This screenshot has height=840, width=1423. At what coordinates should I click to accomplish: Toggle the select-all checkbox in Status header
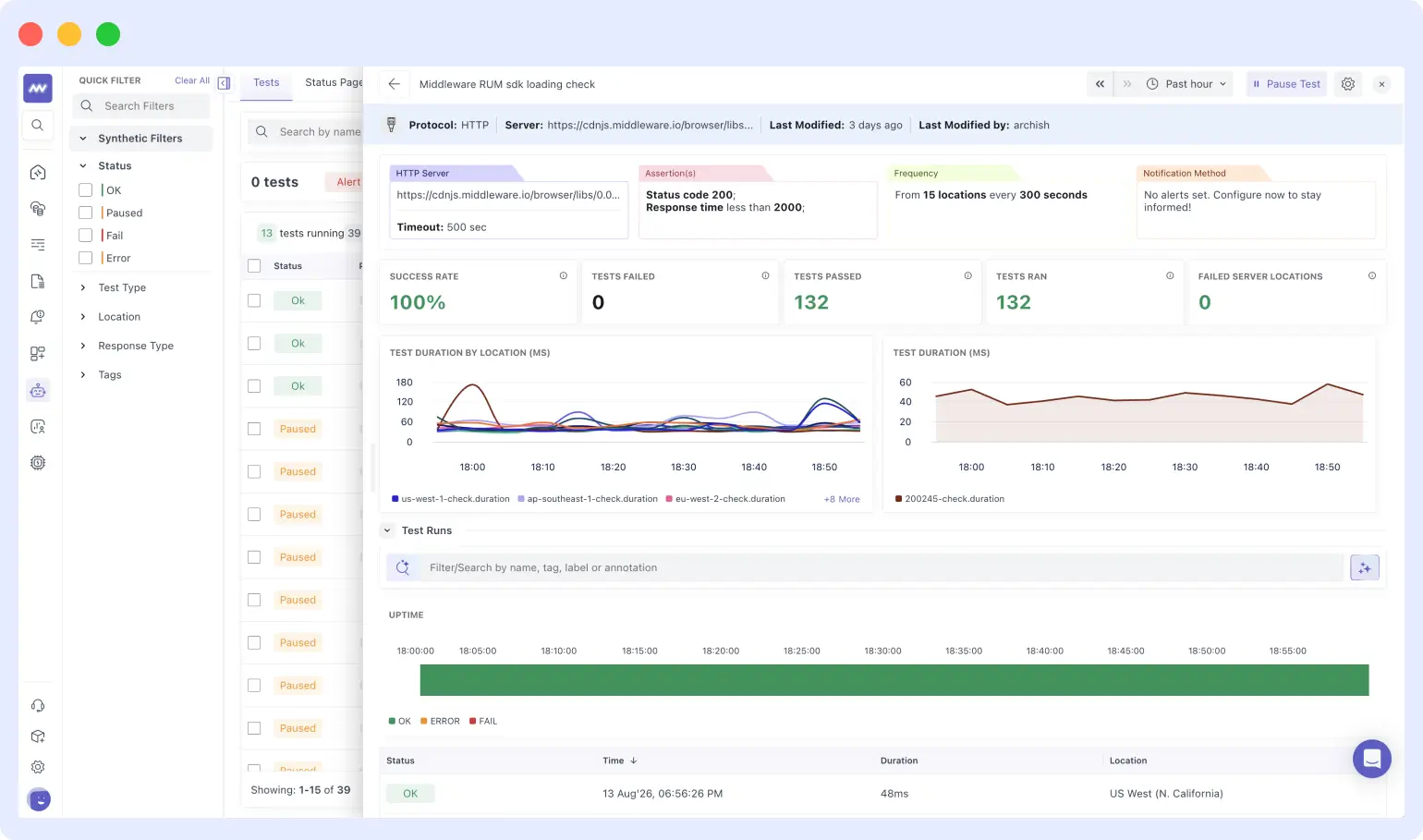[x=254, y=266]
